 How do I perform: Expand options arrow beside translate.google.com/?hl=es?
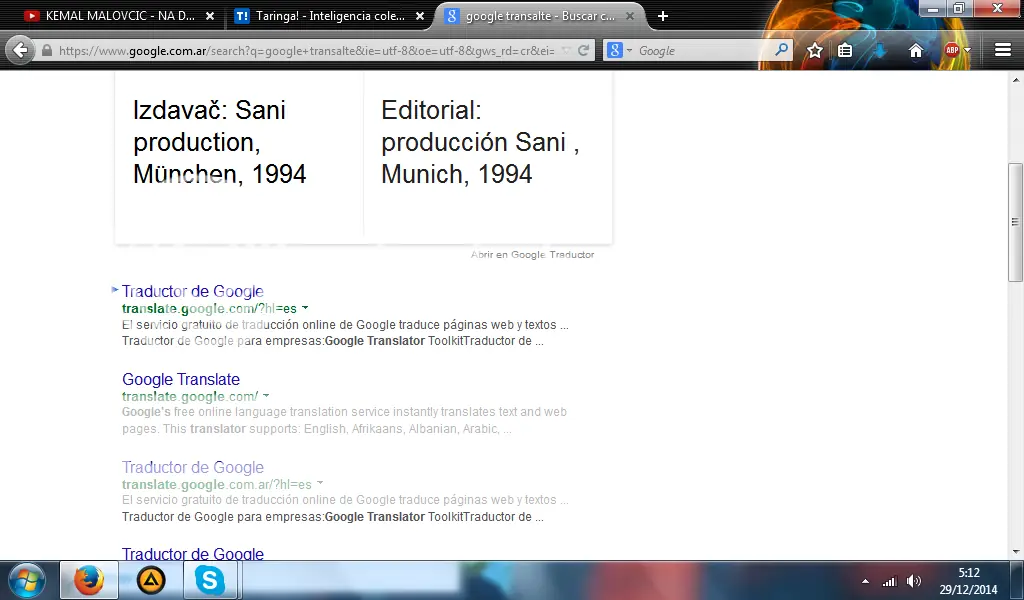305,308
